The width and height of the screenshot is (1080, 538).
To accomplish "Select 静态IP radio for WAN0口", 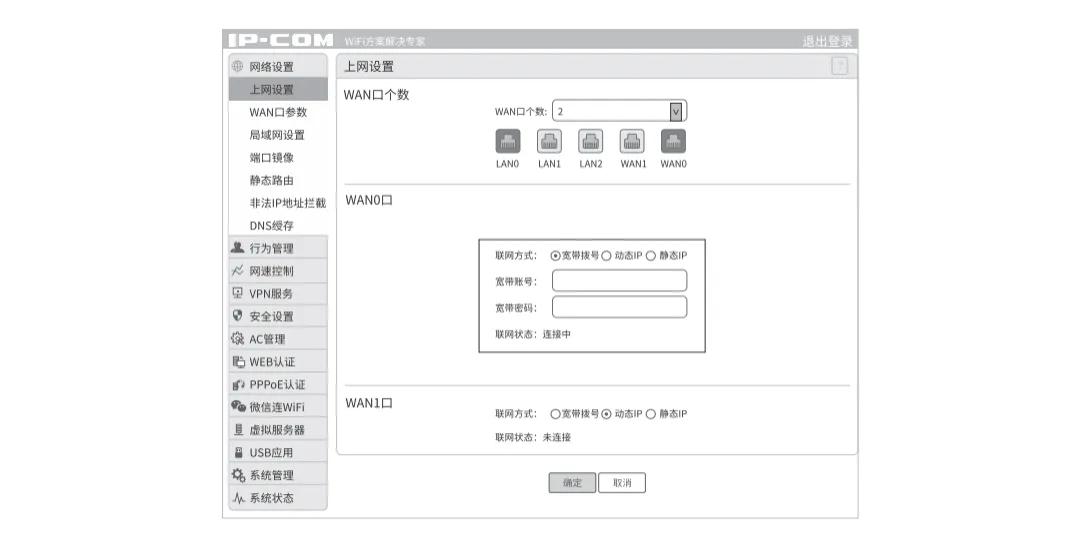I will pyautogui.click(x=651, y=256).
